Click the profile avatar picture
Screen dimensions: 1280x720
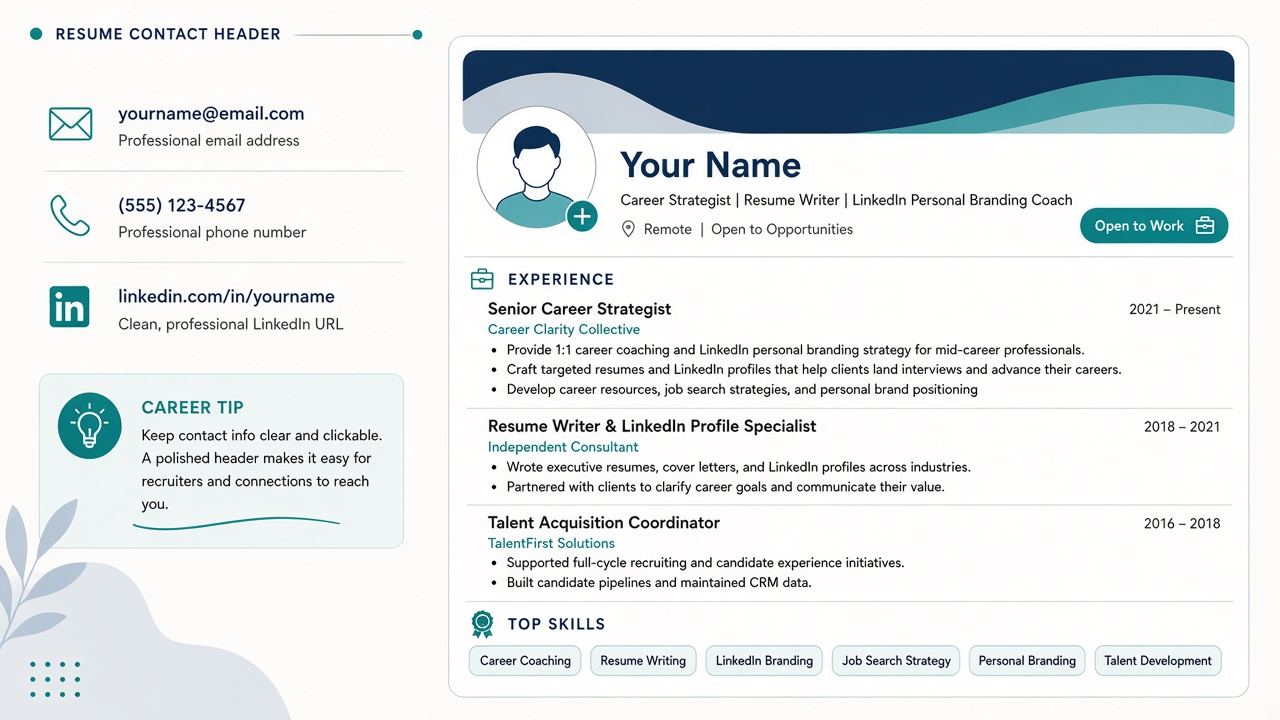[x=536, y=167]
